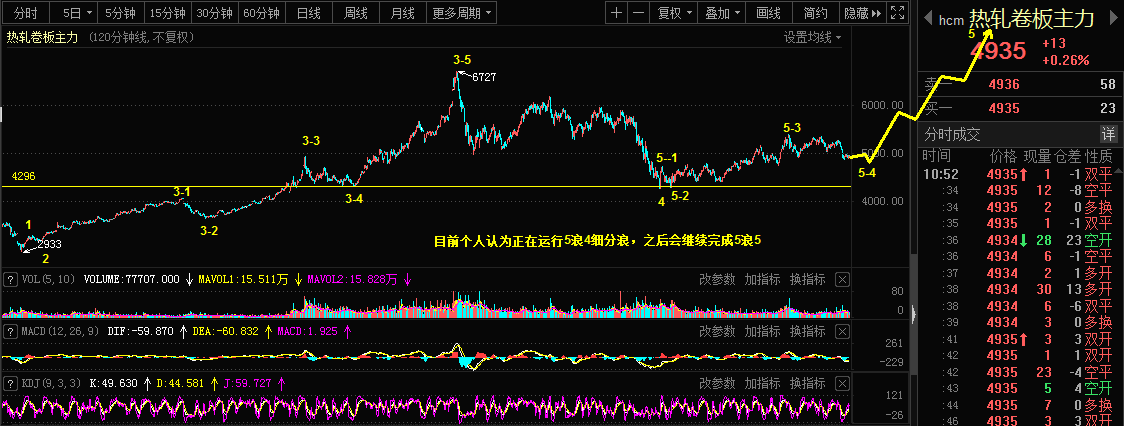Viewport: 1124px width, 426px height.
Task: Click MACD(12,26,9) indicator name
Action: coord(60,331)
